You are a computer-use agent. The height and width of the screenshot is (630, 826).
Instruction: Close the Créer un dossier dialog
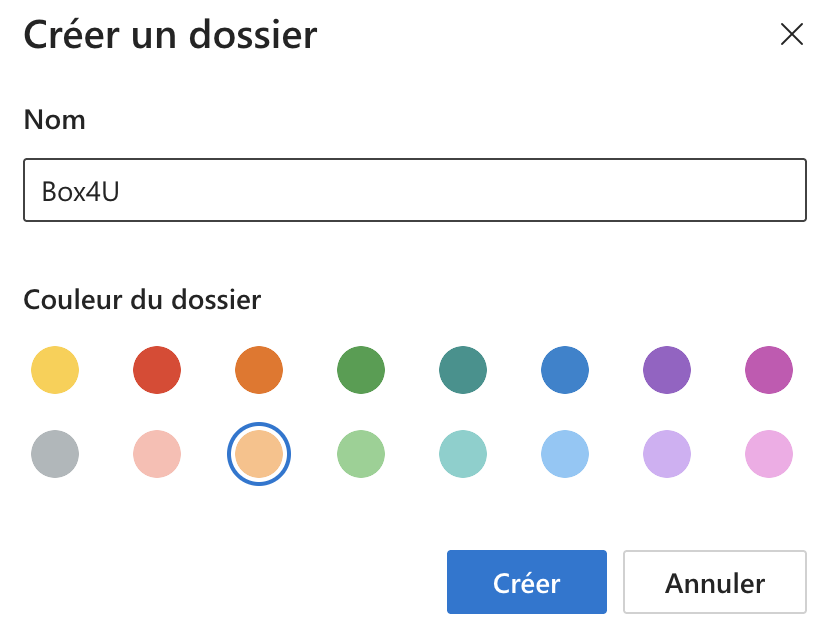pyautogui.click(x=791, y=35)
